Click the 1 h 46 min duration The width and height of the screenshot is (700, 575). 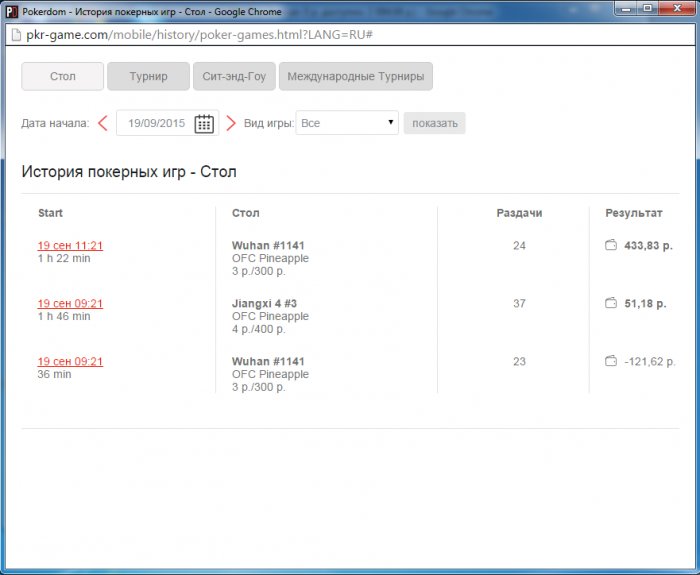coord(64,317)
